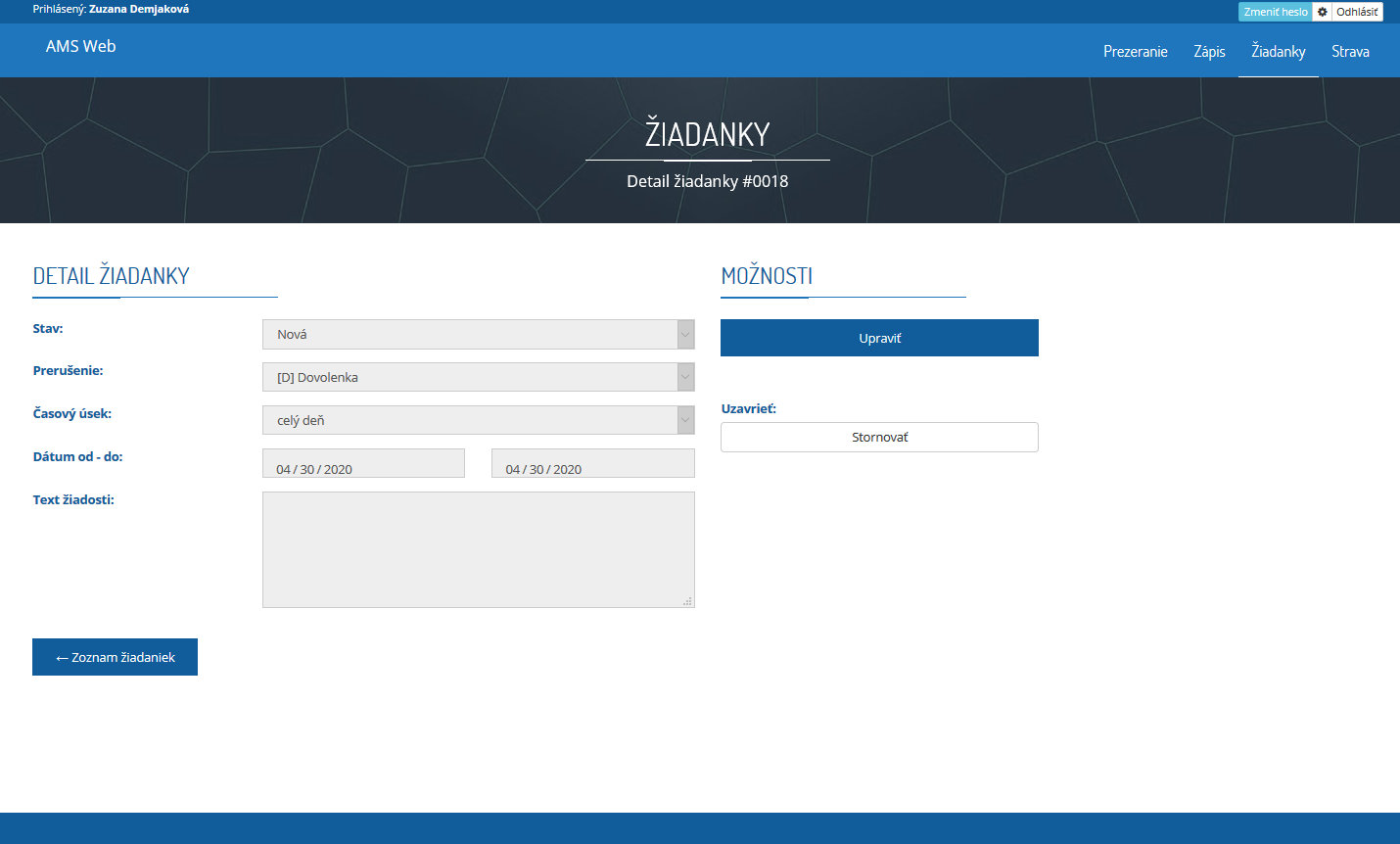Screen dimensions: 1400x844
Task: Click the DETAIL ŽIADANKY heading
Action: click(111, 276)
